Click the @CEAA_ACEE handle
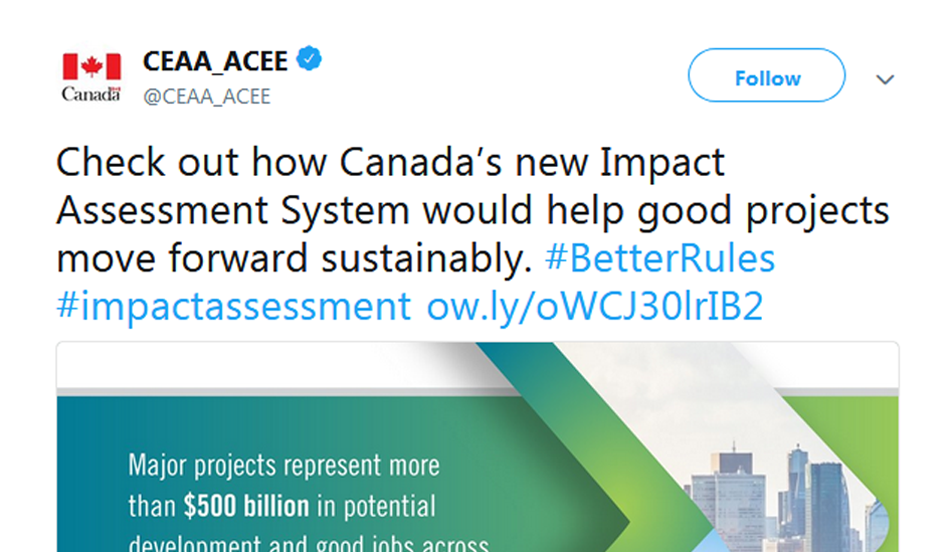Viewport: 948px width, 552px height. [x=206, y=97]
